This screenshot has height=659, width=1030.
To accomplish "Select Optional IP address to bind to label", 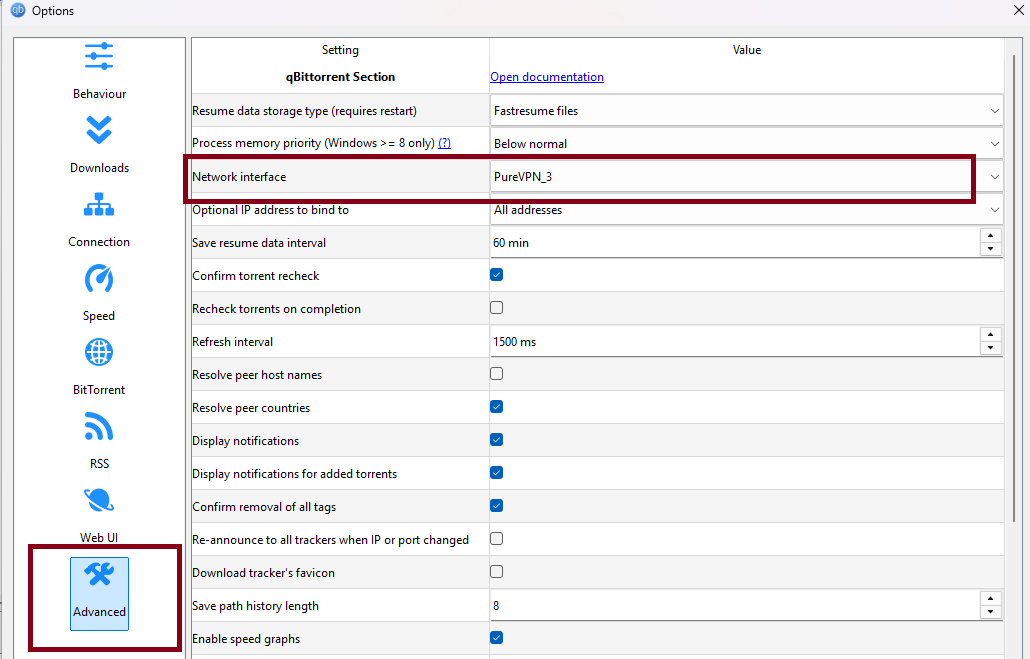I will pyautogui.click(x=270, y=210).
